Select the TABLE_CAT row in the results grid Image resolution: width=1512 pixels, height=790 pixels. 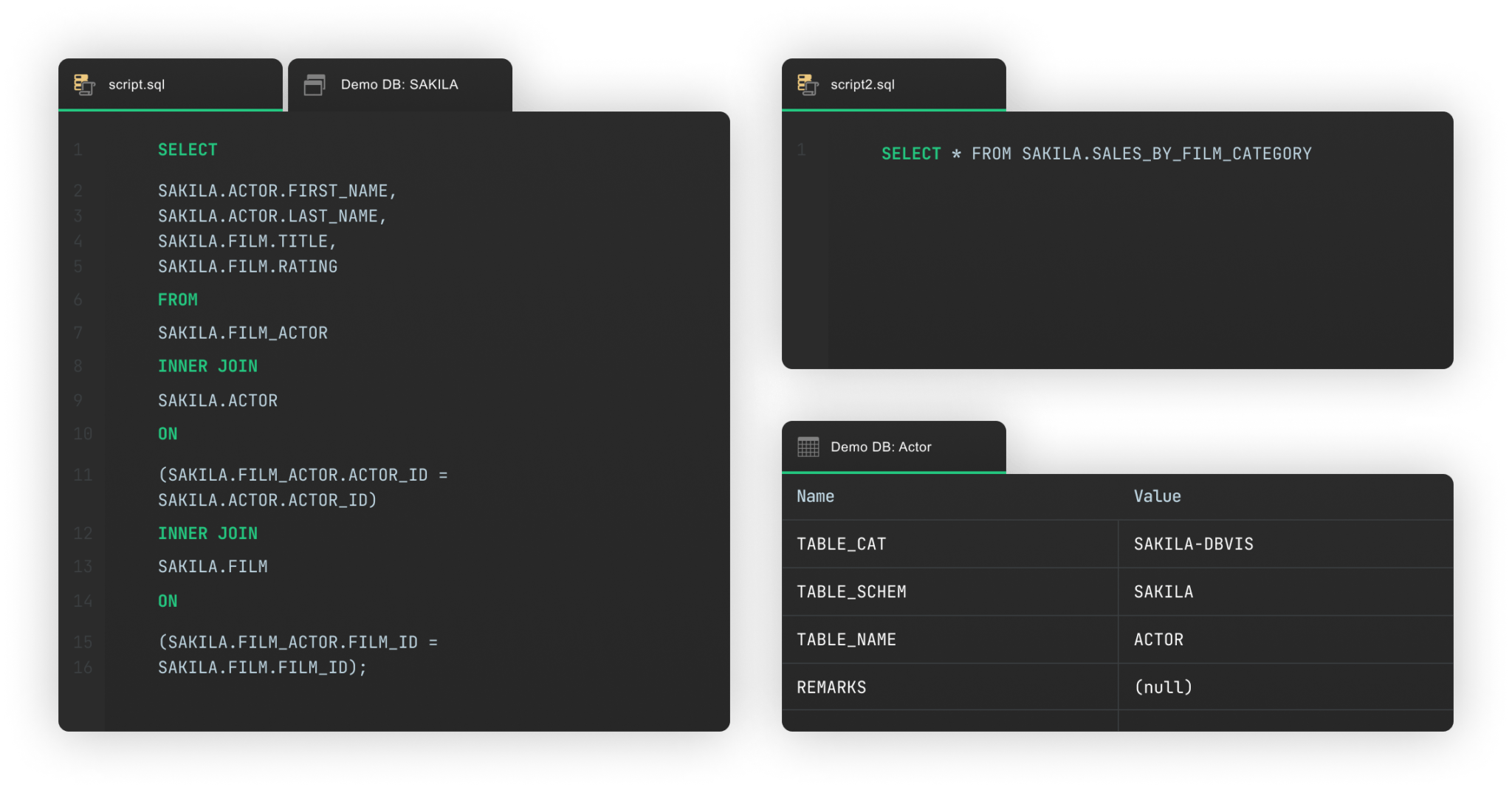point(842,543)
